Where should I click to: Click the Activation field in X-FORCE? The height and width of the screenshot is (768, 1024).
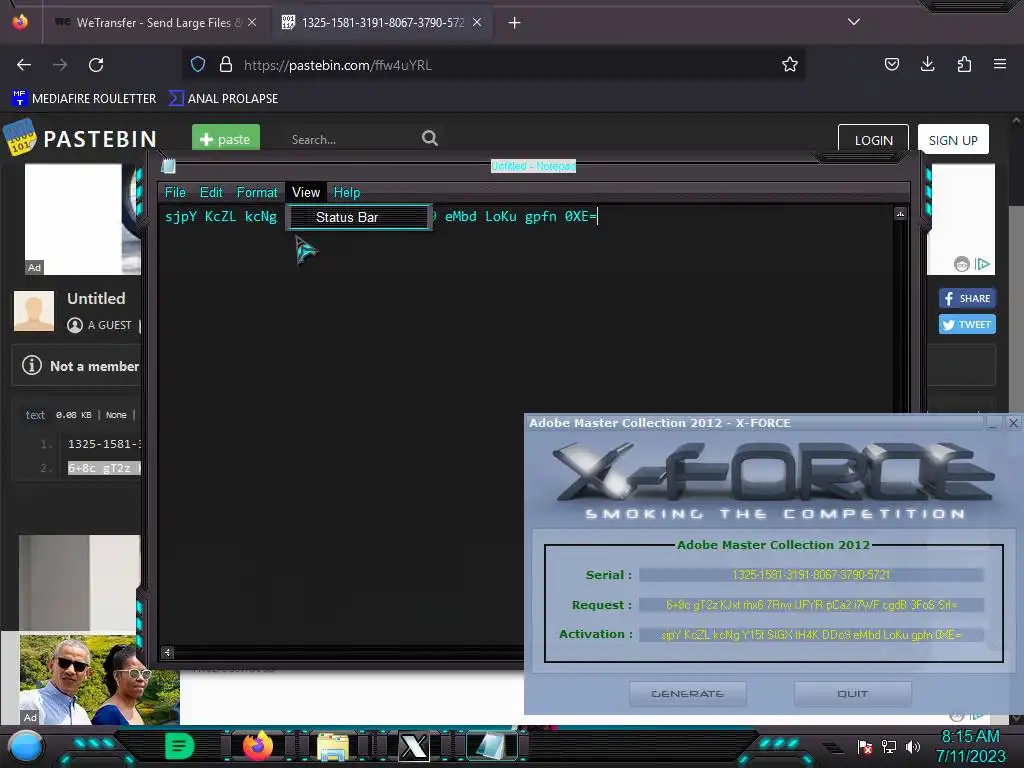coord(810,635)
